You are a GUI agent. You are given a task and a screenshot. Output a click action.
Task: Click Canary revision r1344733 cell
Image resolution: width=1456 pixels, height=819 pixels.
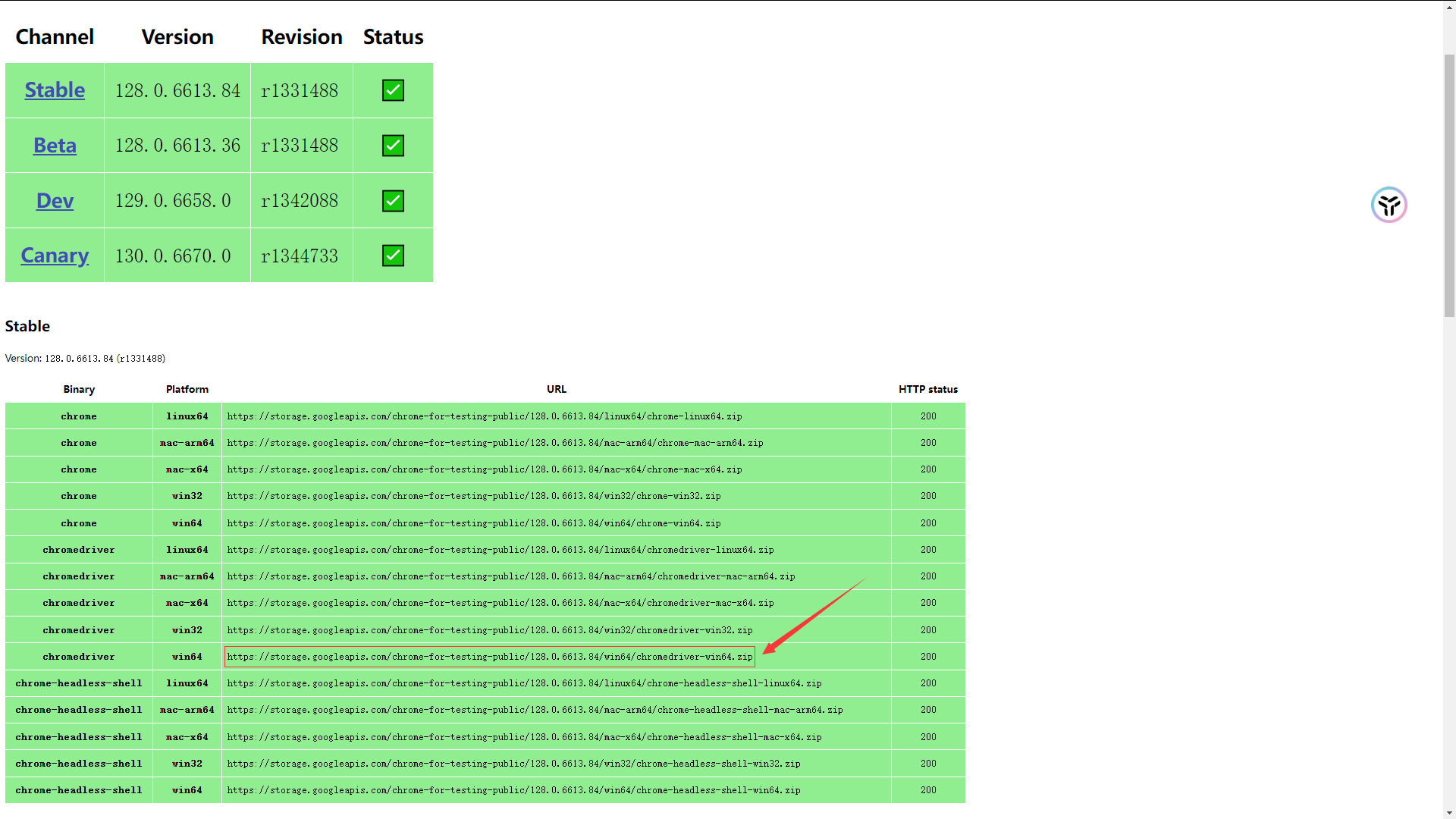[x=301, y=256]
